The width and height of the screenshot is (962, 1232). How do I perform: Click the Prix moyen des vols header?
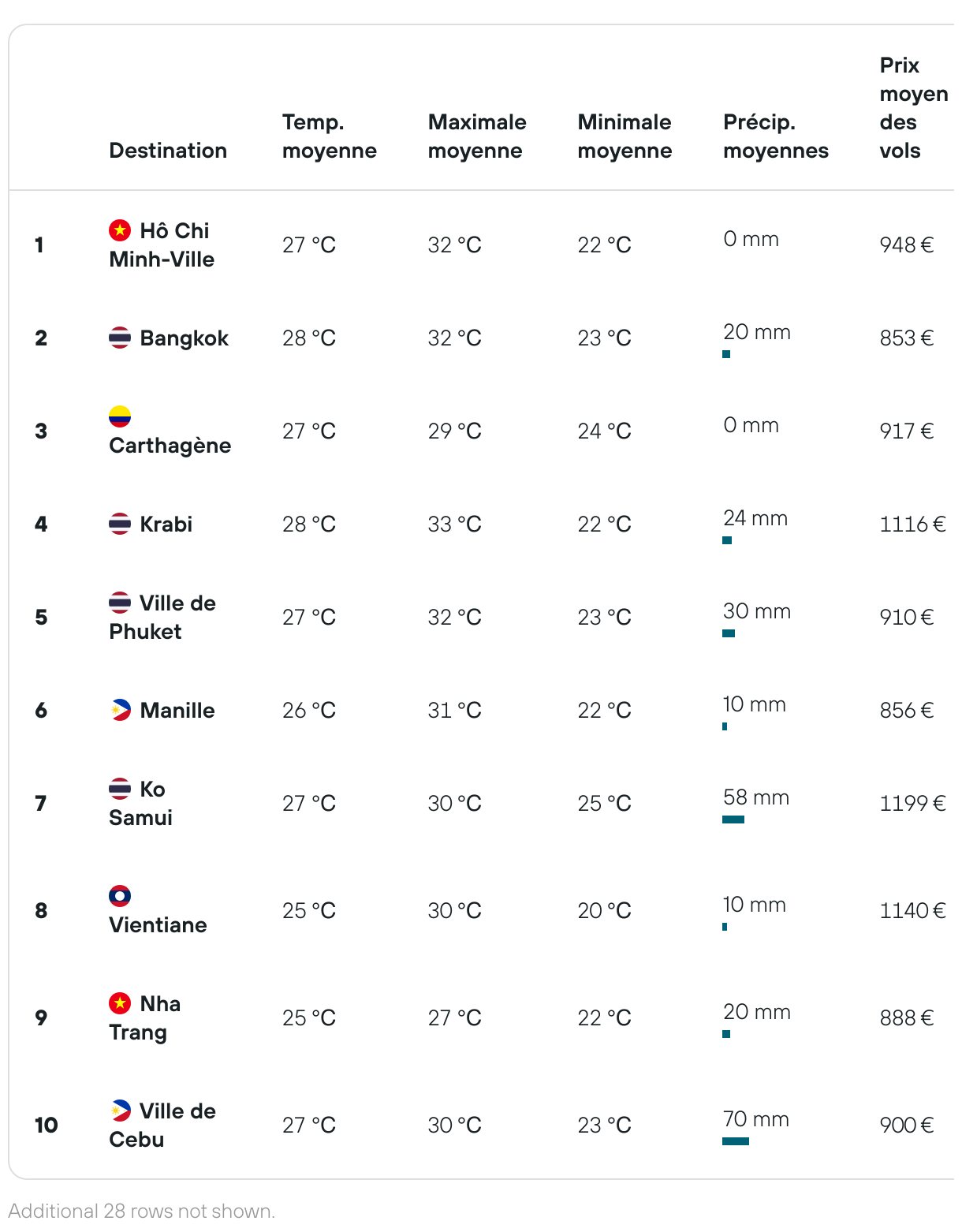[914, 108]
